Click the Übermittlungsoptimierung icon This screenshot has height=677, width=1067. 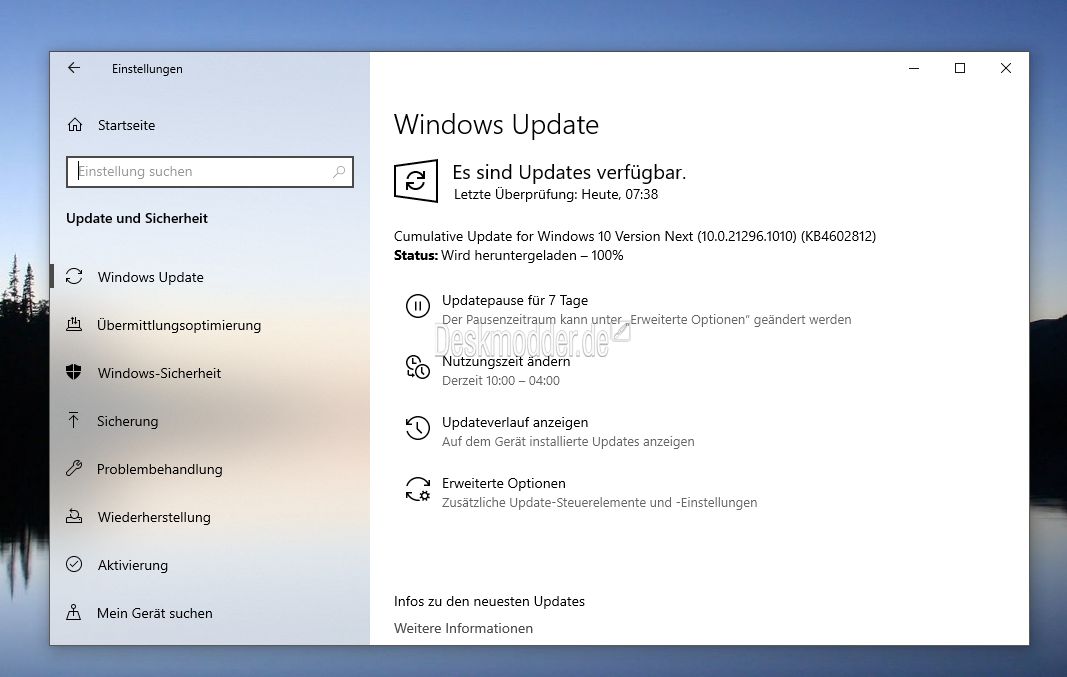point(74,325)
